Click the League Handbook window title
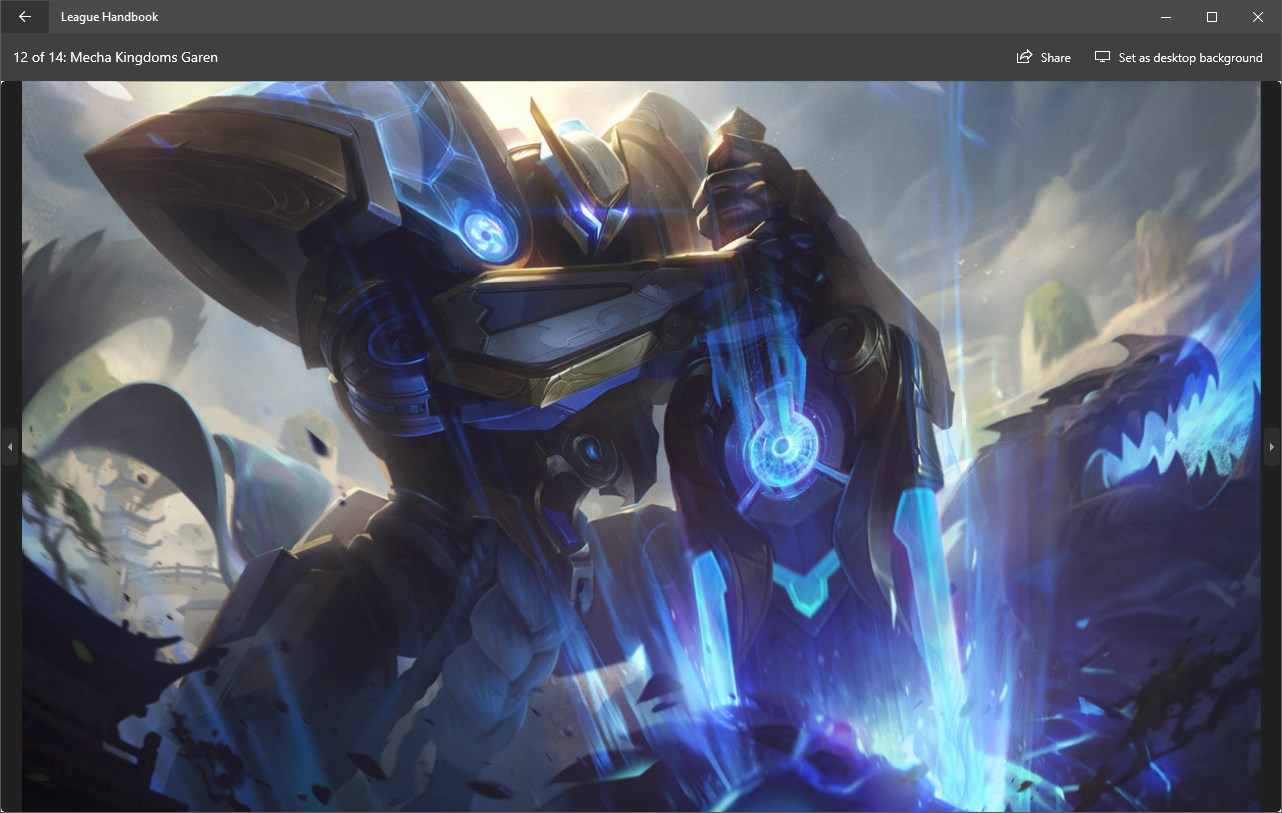The image size is (1282, 813). [109, 17]
